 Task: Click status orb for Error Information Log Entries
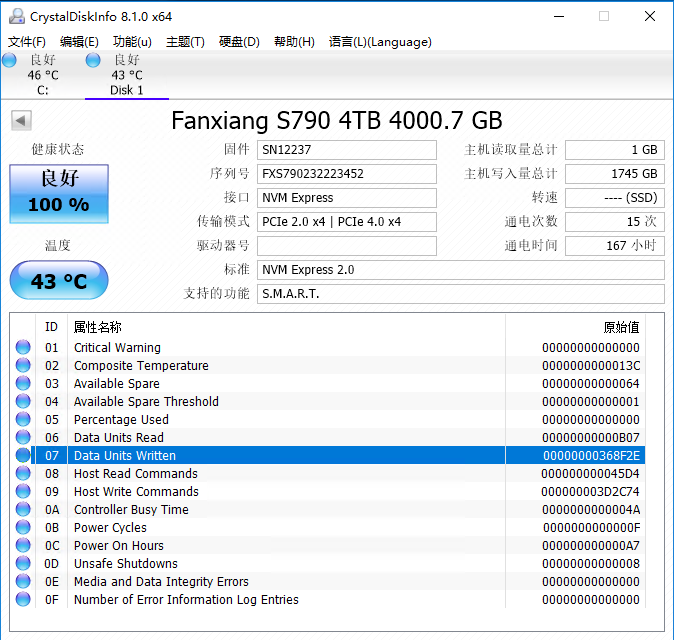point(23,599)
